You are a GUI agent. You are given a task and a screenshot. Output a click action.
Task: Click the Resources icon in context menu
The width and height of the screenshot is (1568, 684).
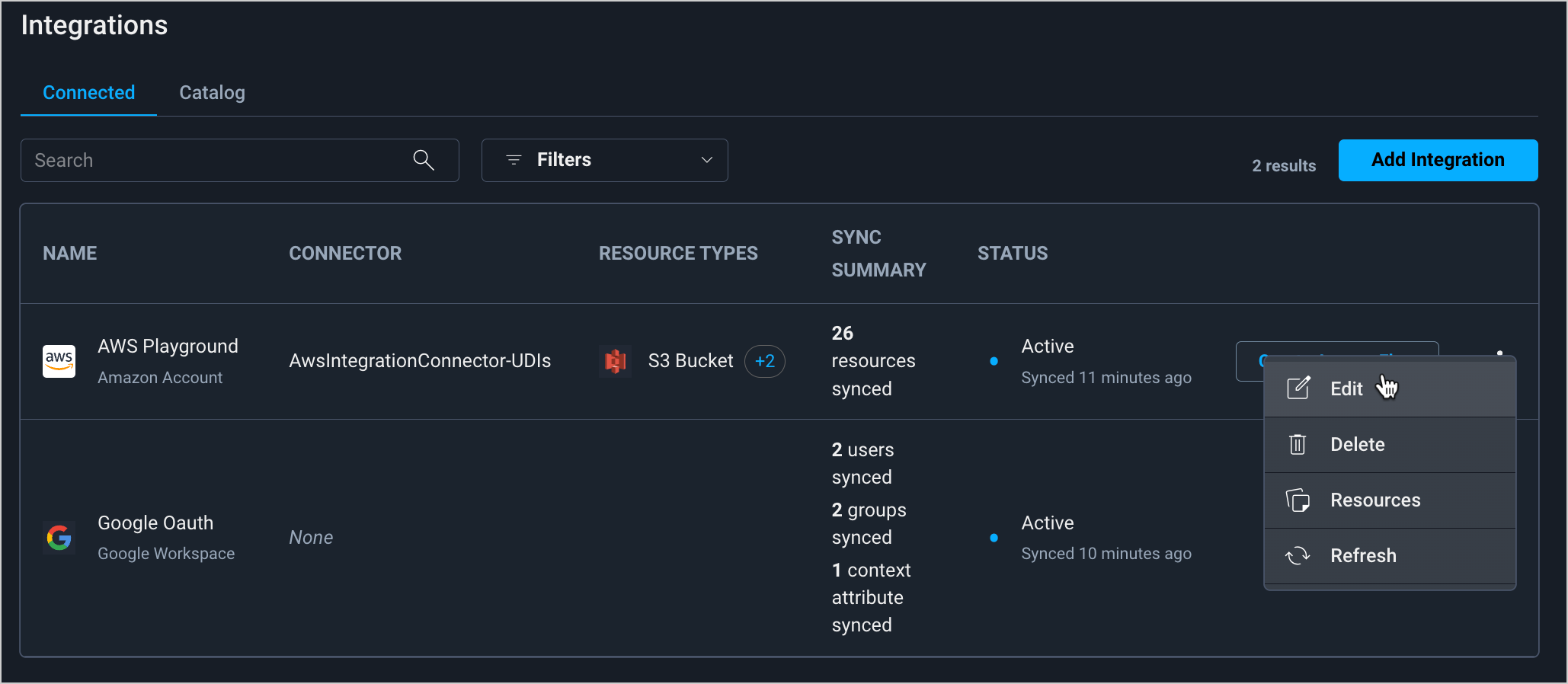pyautogui.click(x=1298, y=500)
